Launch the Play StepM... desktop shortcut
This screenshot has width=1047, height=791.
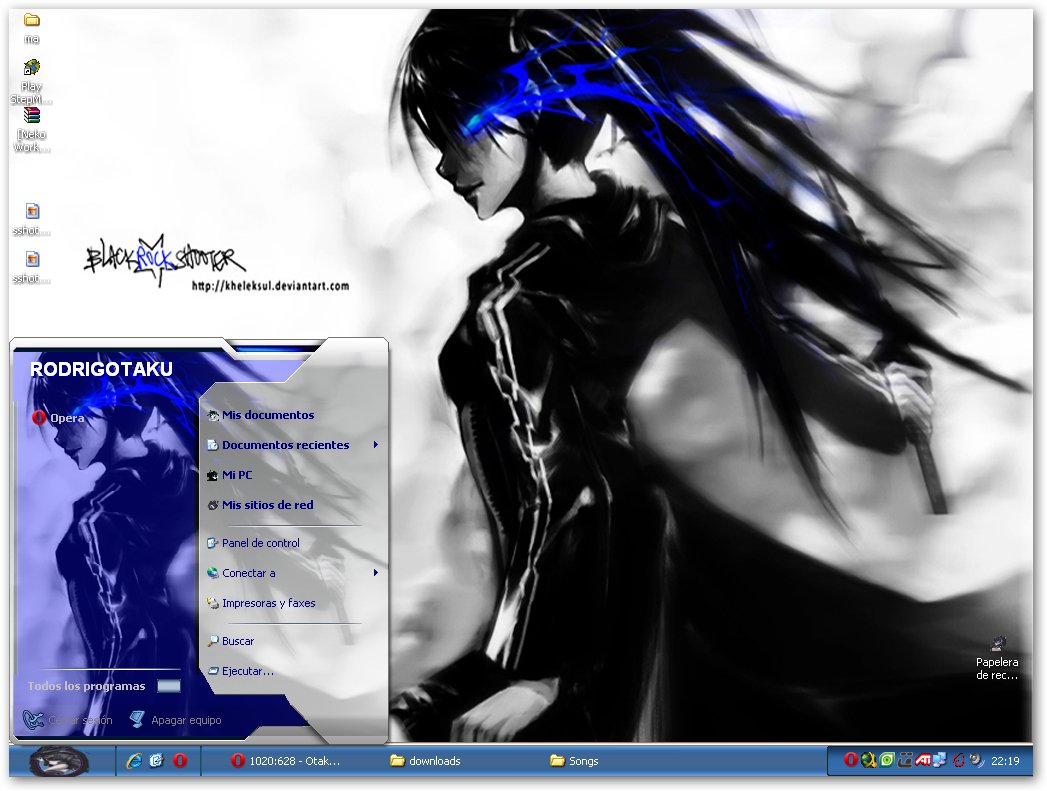[x=31, y=81]
